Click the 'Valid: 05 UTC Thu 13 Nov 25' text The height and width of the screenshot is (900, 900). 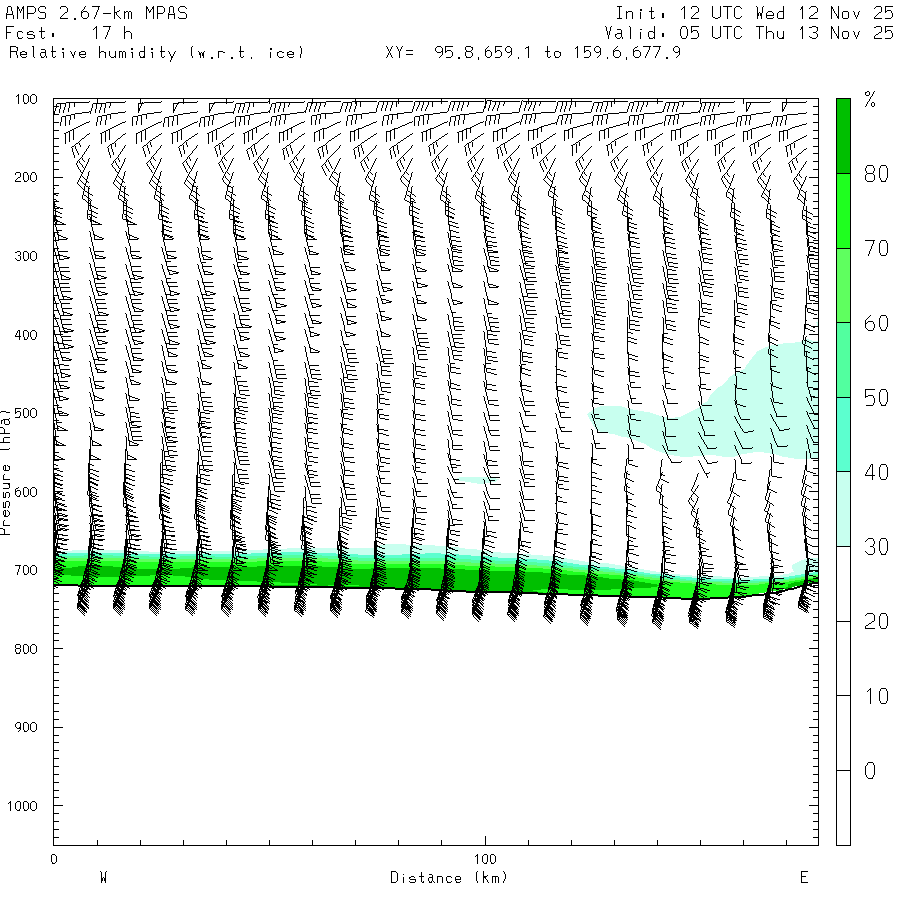pos(748,33)
